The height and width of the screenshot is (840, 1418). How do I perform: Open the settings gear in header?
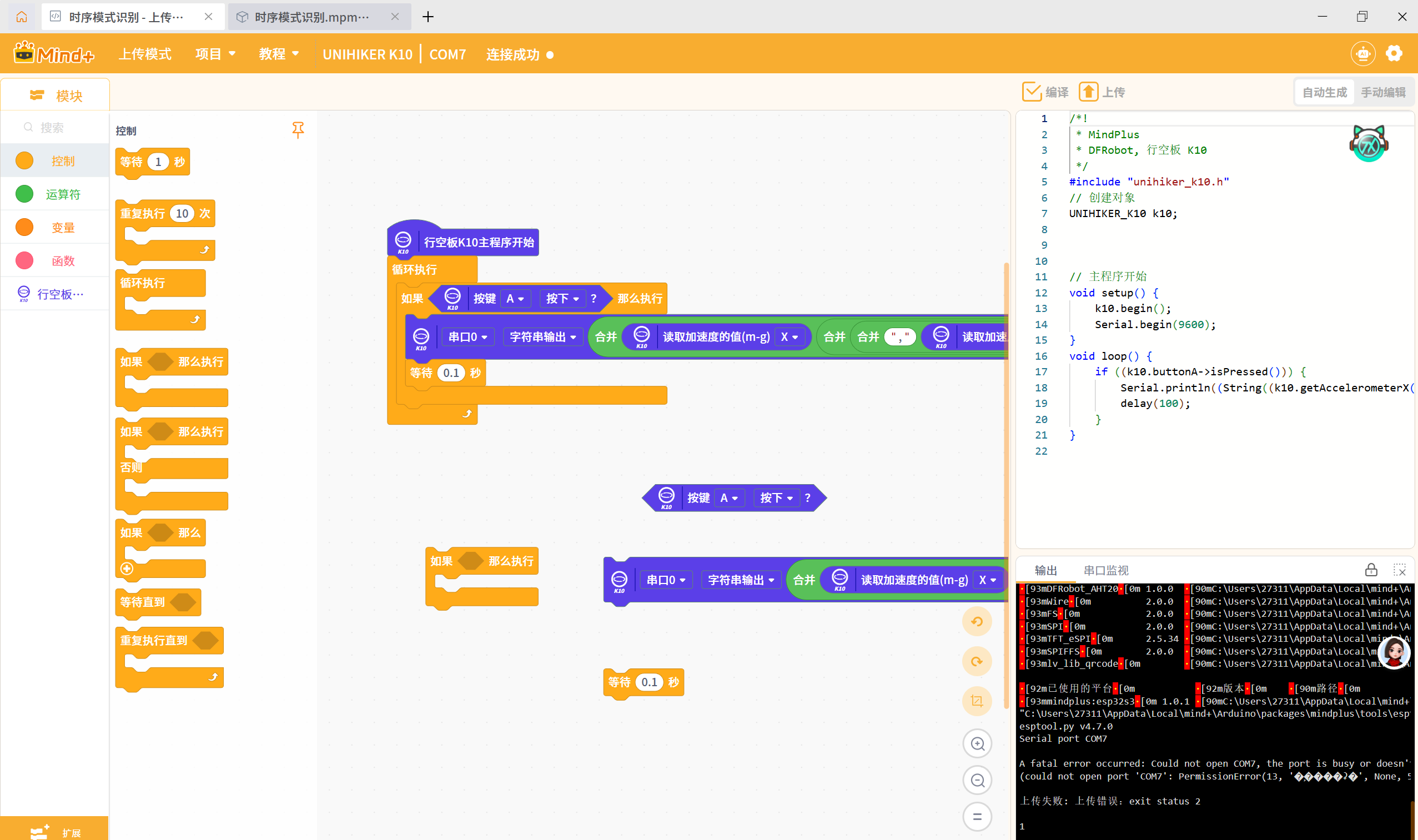tap(1394, 54)
